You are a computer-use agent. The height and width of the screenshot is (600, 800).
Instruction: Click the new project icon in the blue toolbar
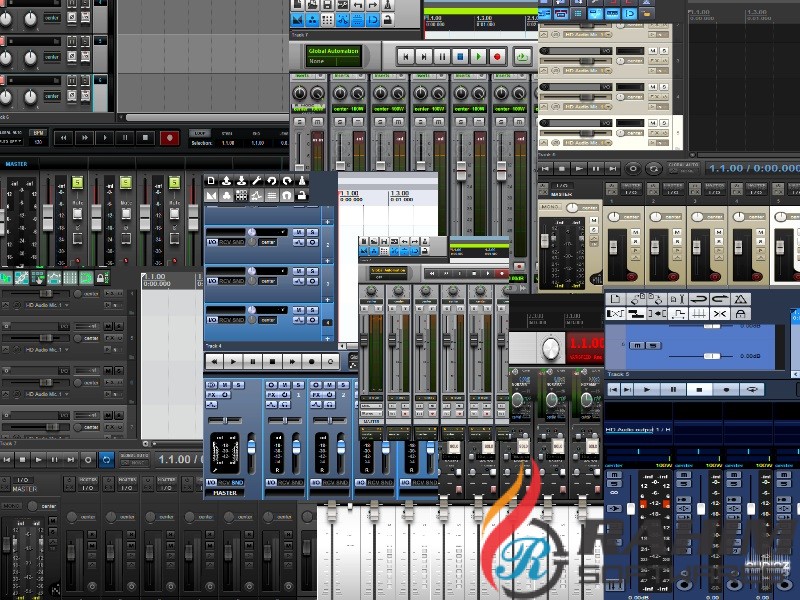coord(211,180)
